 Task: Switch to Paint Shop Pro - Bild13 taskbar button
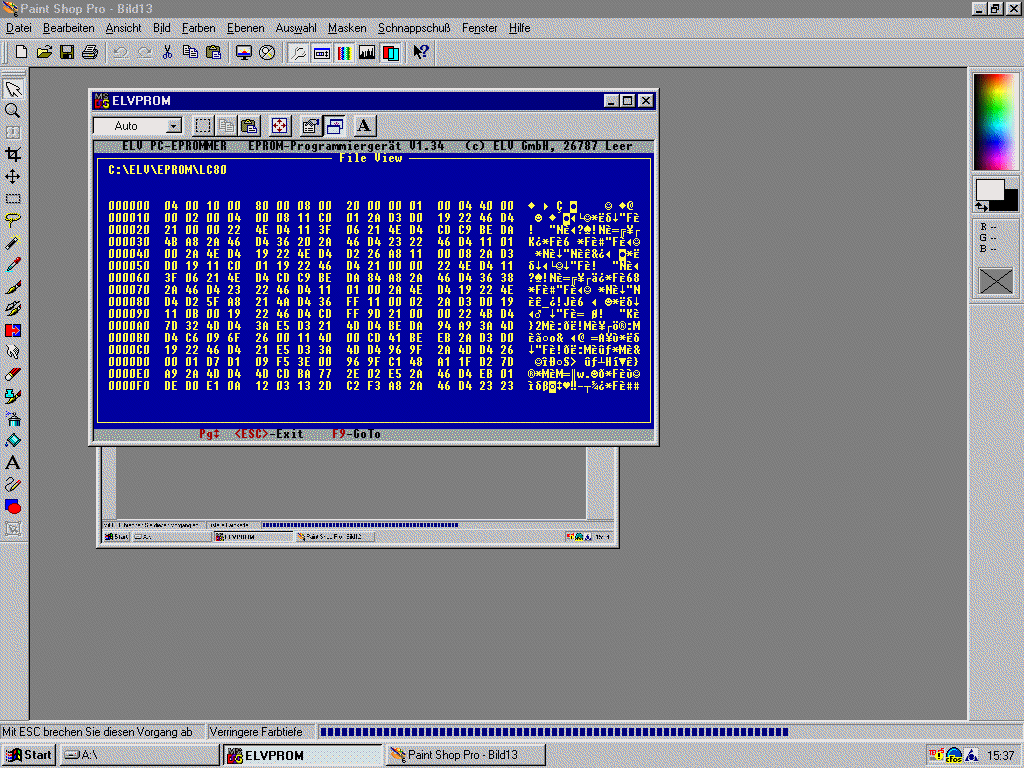[466, 755]
